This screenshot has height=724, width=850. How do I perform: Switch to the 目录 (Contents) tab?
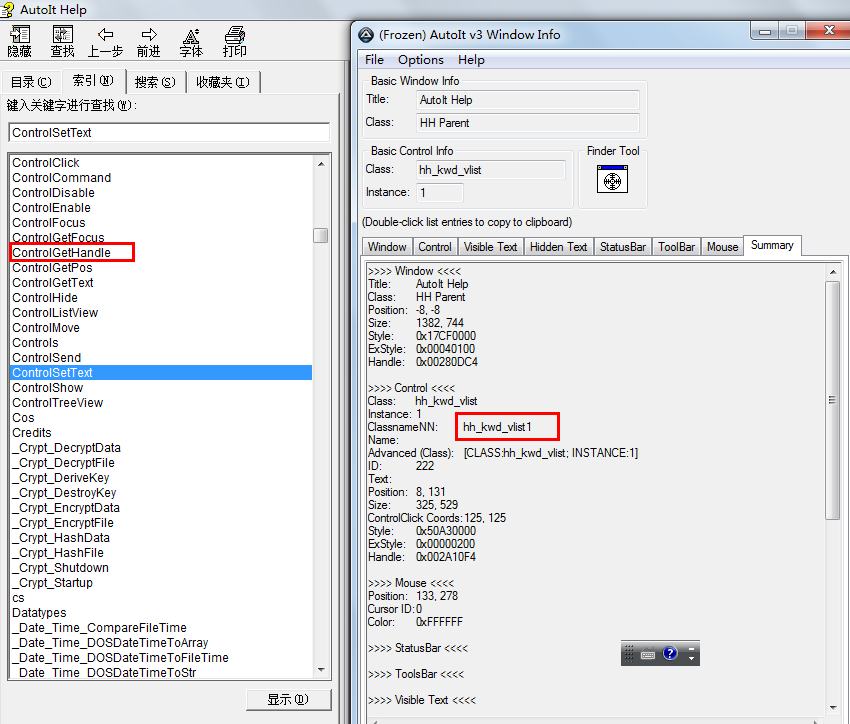[31, 82]
